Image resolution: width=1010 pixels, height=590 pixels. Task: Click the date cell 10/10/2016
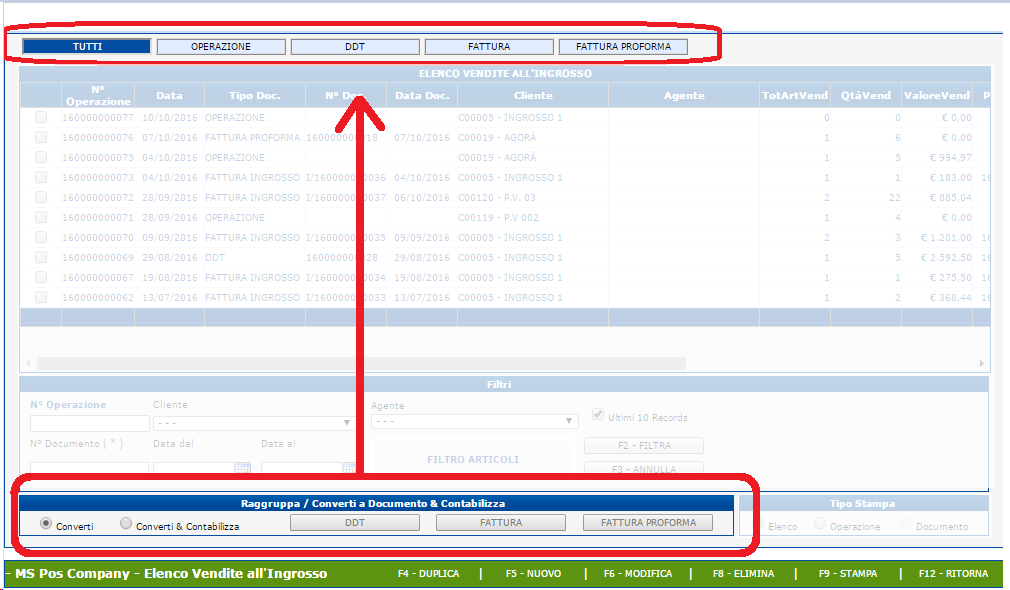[x=169, y=118]
